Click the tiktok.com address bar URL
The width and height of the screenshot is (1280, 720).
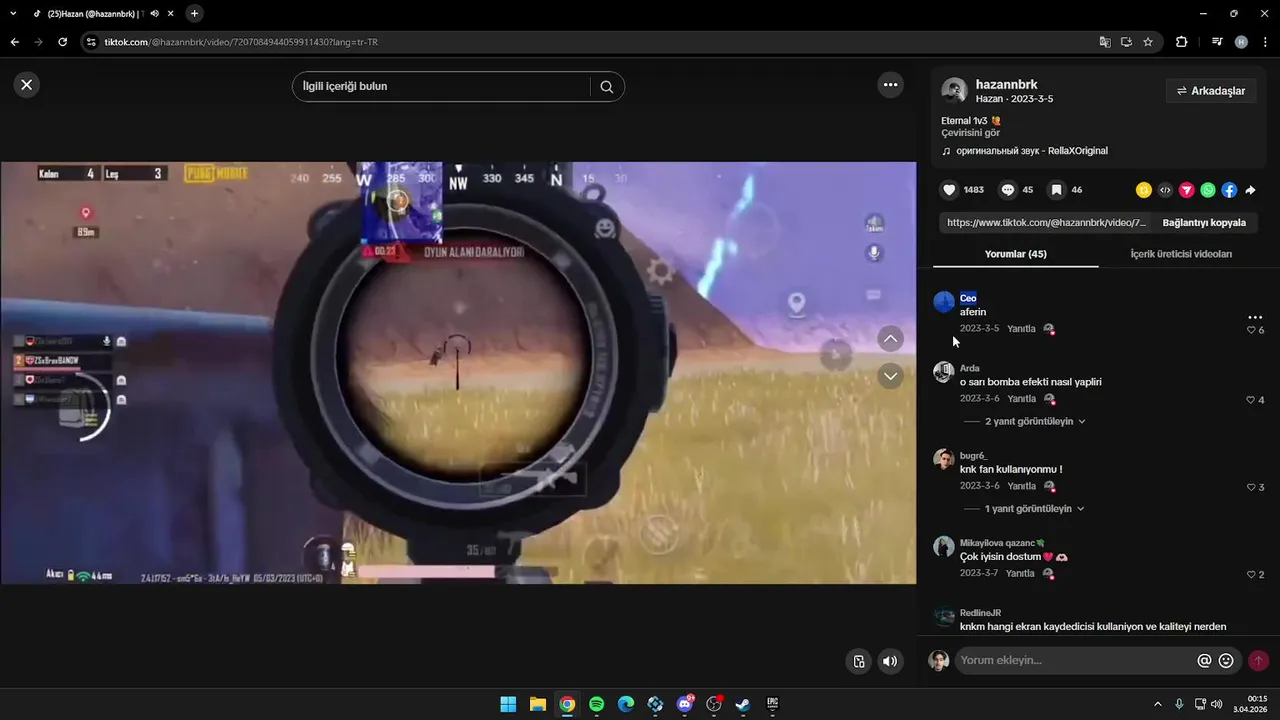click(241, 42)
